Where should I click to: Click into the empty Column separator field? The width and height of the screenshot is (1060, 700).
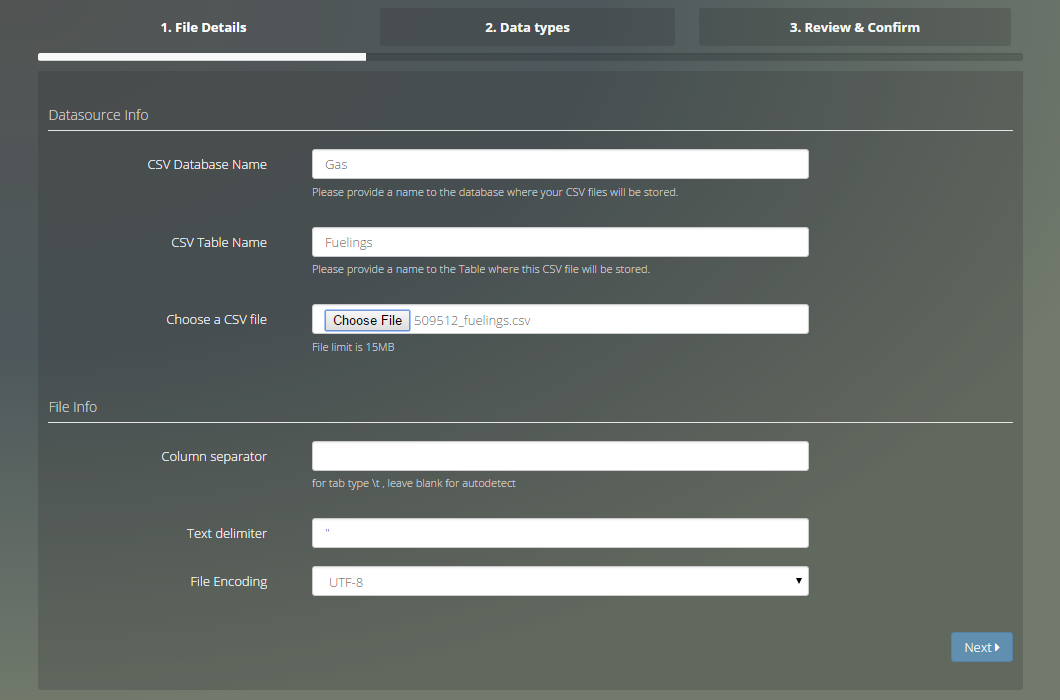pyautogui.click(x=559, y=456)
